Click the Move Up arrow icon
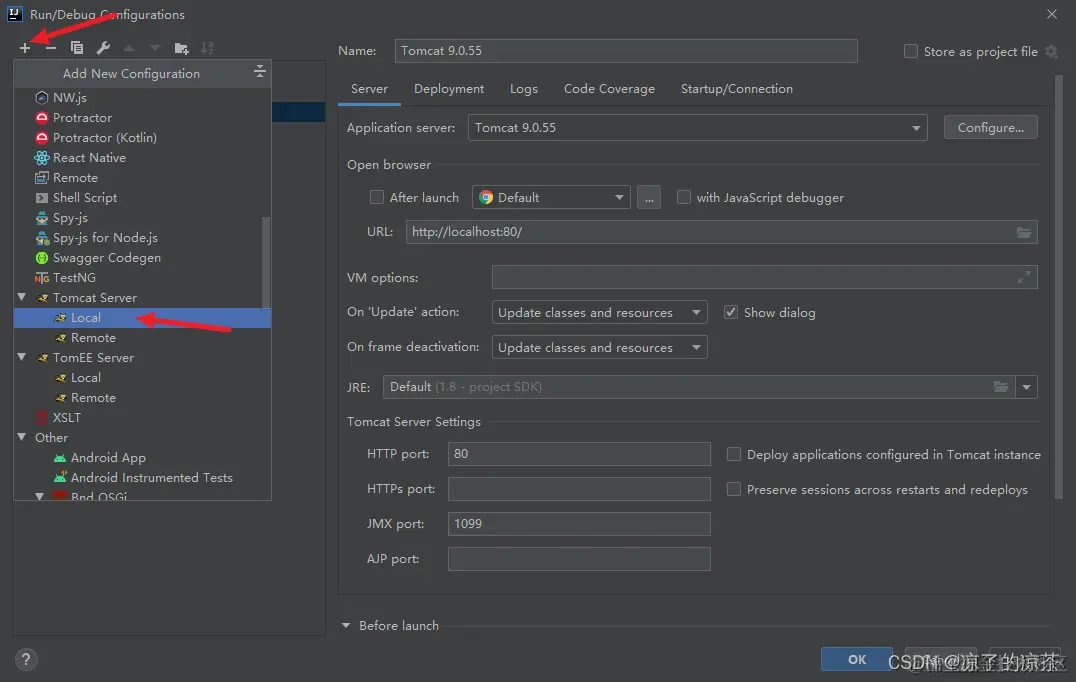This screenshot has height=682, width=1076. (x=129, y=48)
